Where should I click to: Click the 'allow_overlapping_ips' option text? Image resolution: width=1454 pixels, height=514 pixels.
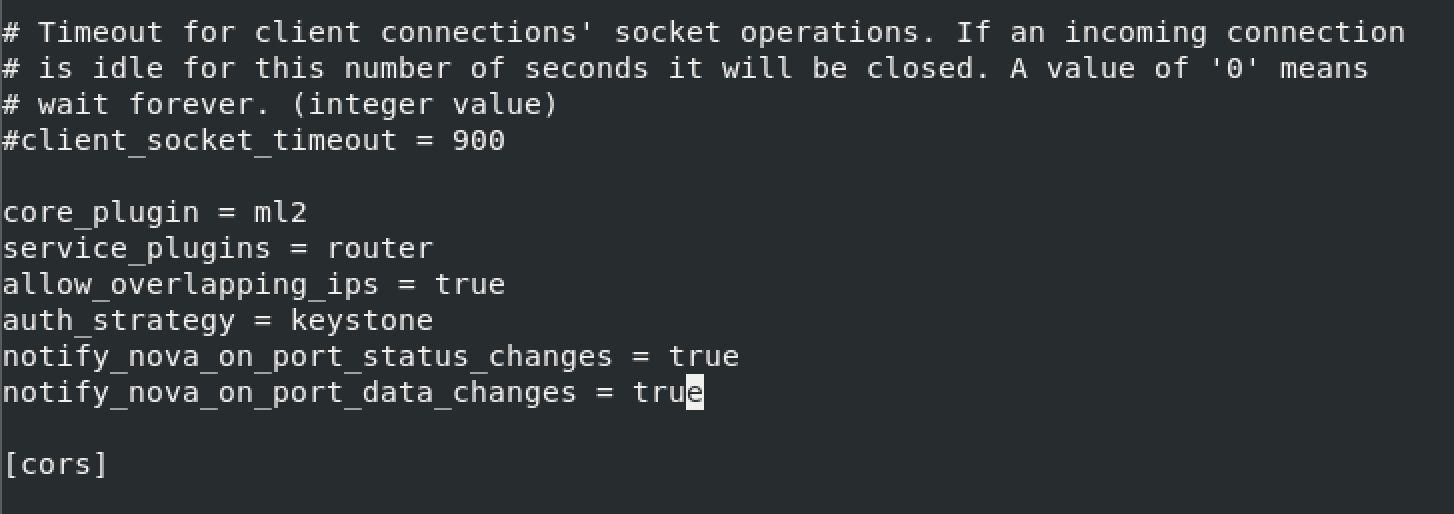point(191,285)
